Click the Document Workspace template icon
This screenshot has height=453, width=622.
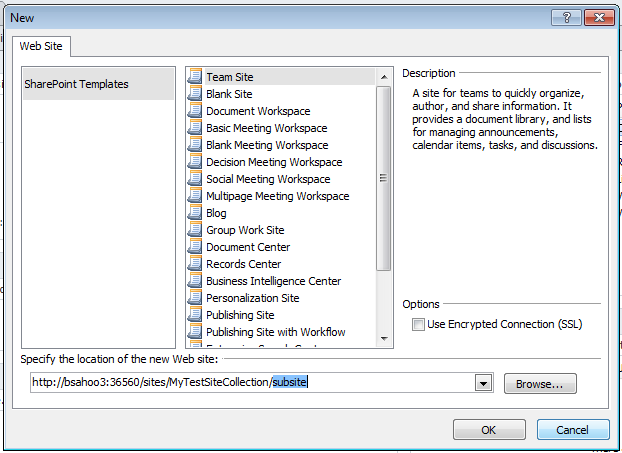[x=195, y=110]
